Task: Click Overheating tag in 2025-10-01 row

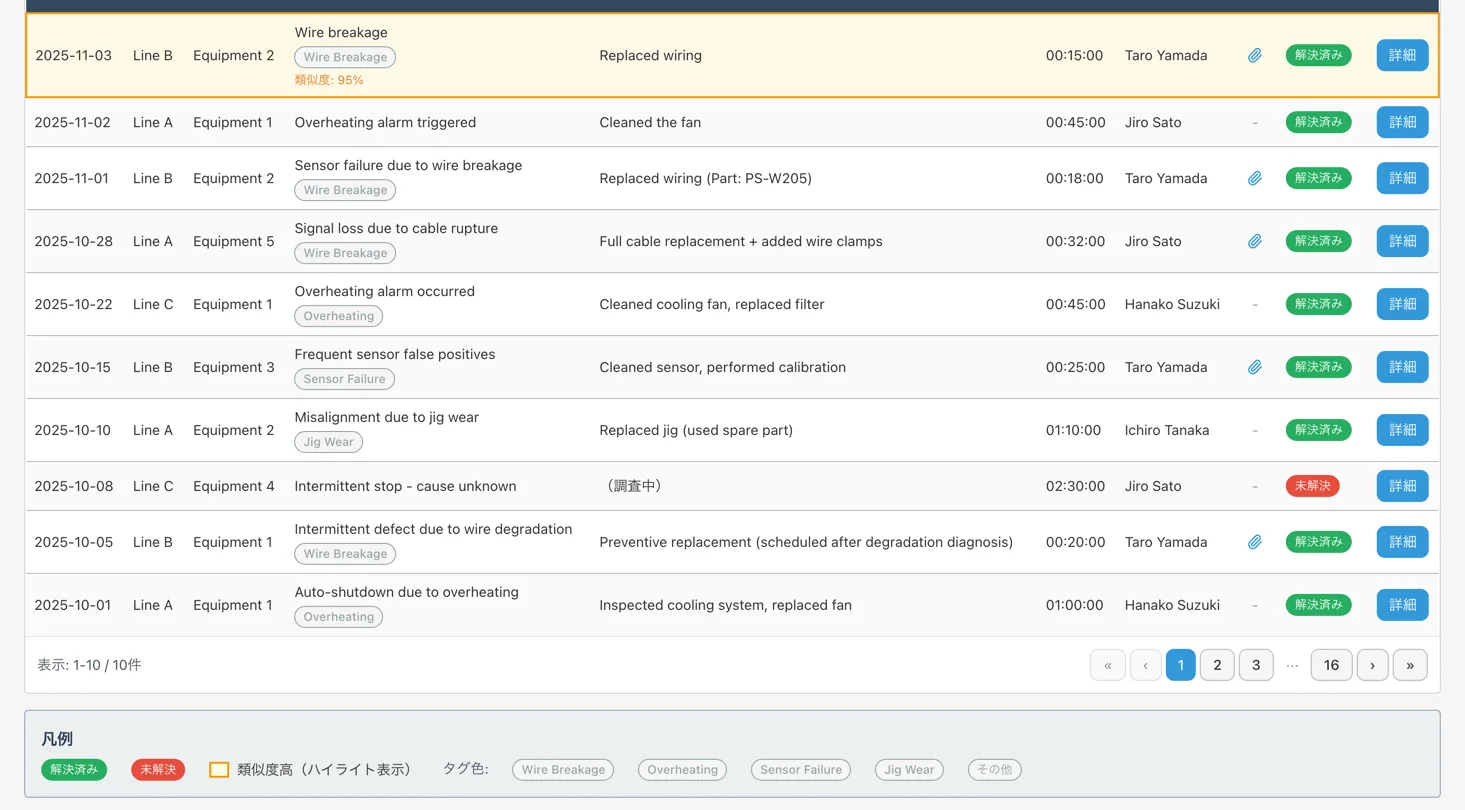Action: [338, 617]
